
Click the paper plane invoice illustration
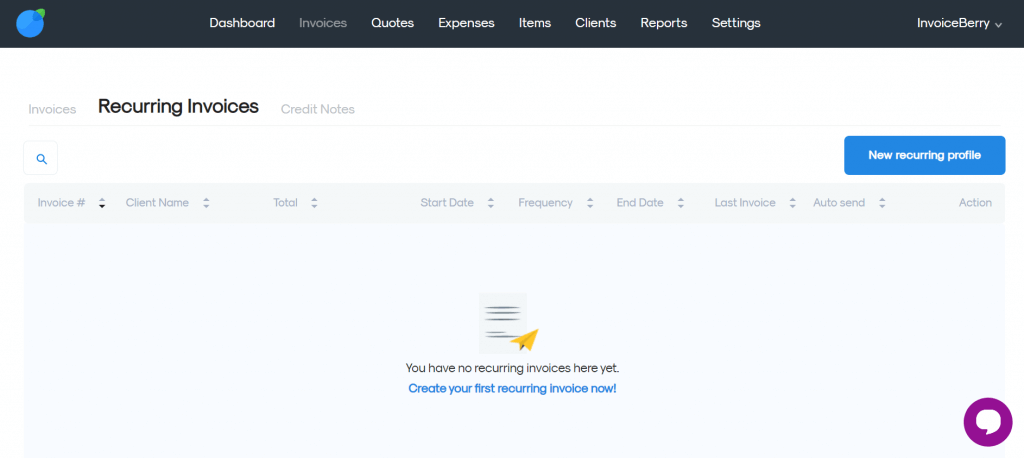(x=508, y=323)
